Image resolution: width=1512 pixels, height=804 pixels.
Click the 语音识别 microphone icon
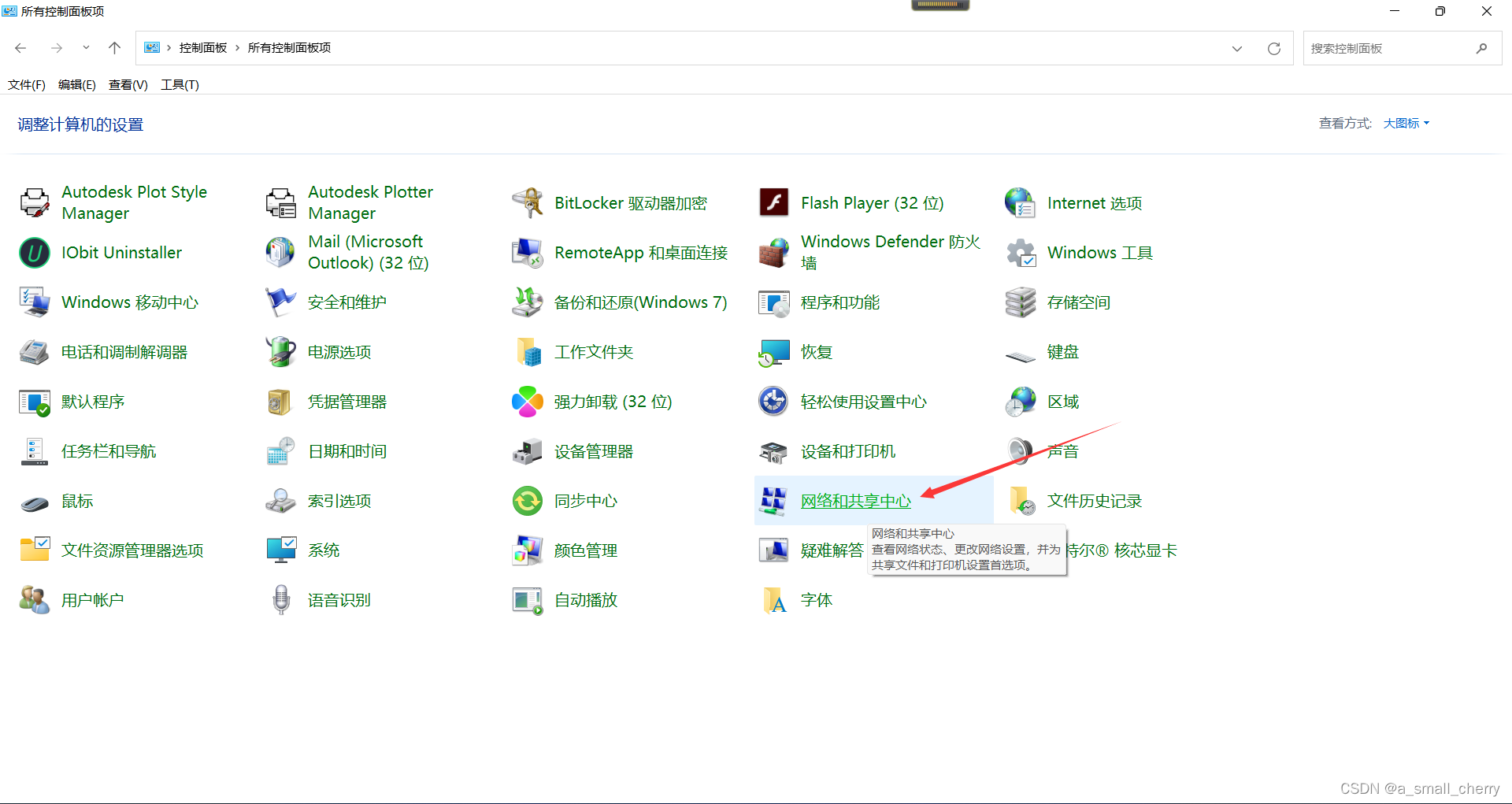[281, 600]
